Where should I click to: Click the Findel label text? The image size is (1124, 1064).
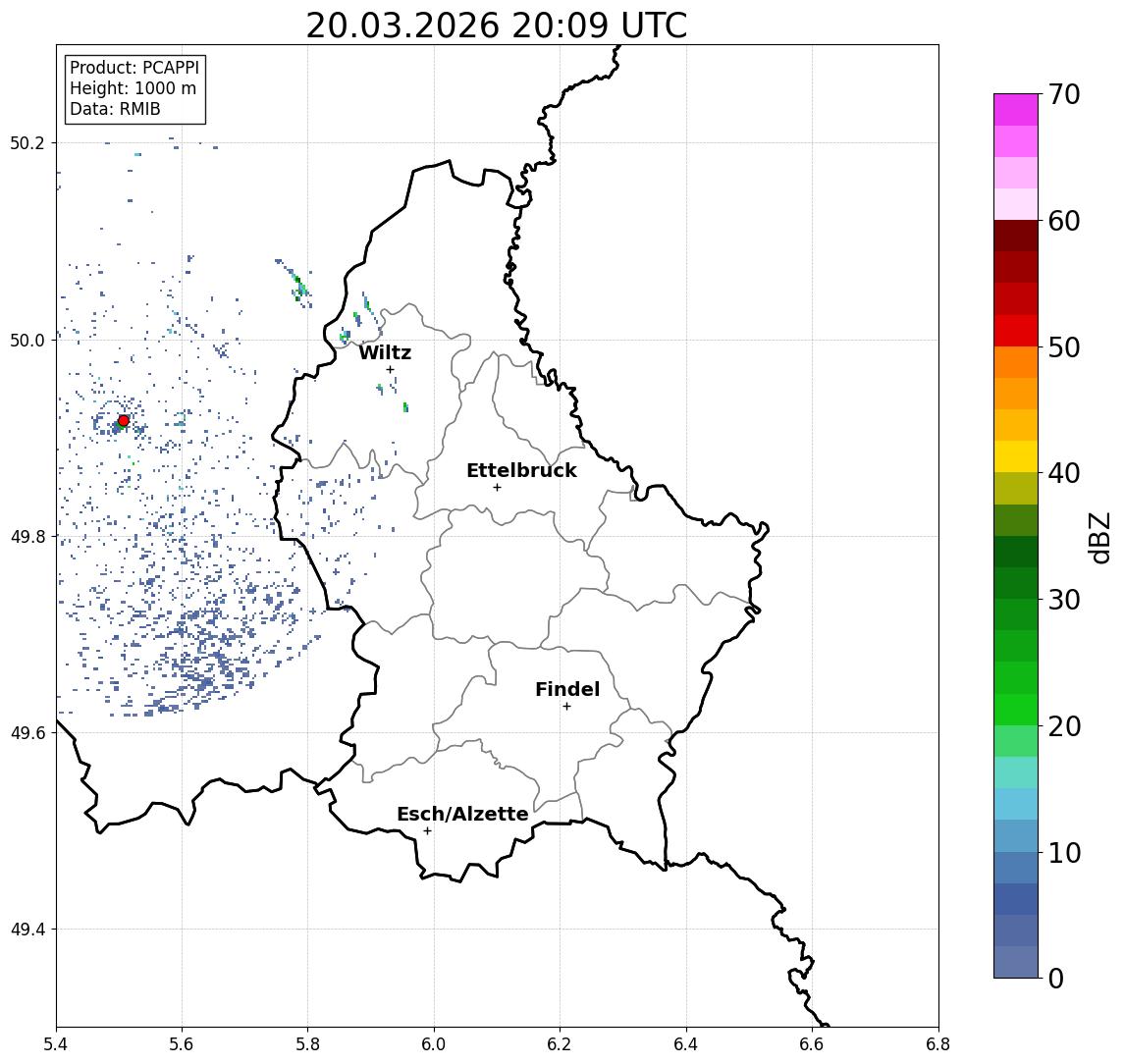pyautogui.click(x=567, y=689)
